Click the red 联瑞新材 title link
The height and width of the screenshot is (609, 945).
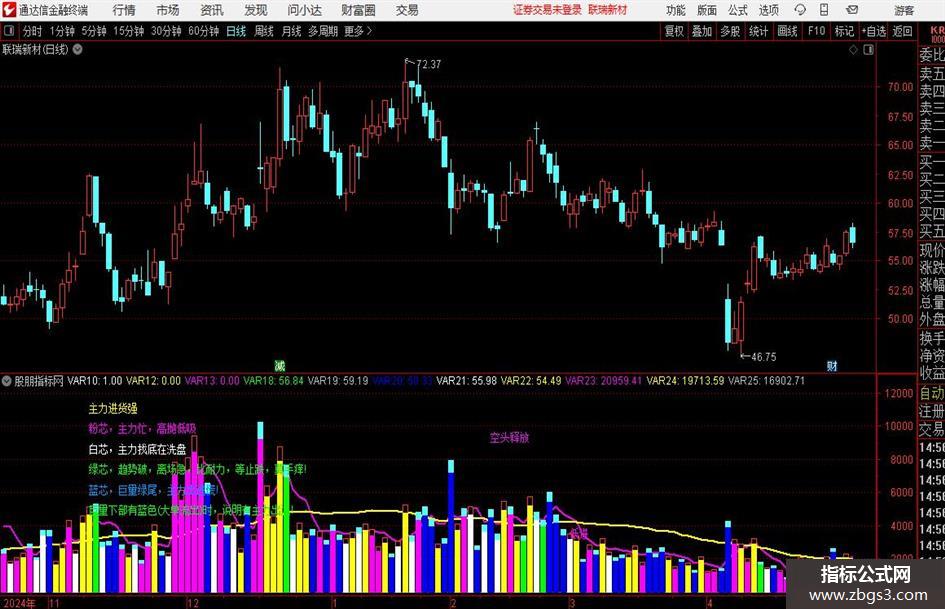[608, 10]
